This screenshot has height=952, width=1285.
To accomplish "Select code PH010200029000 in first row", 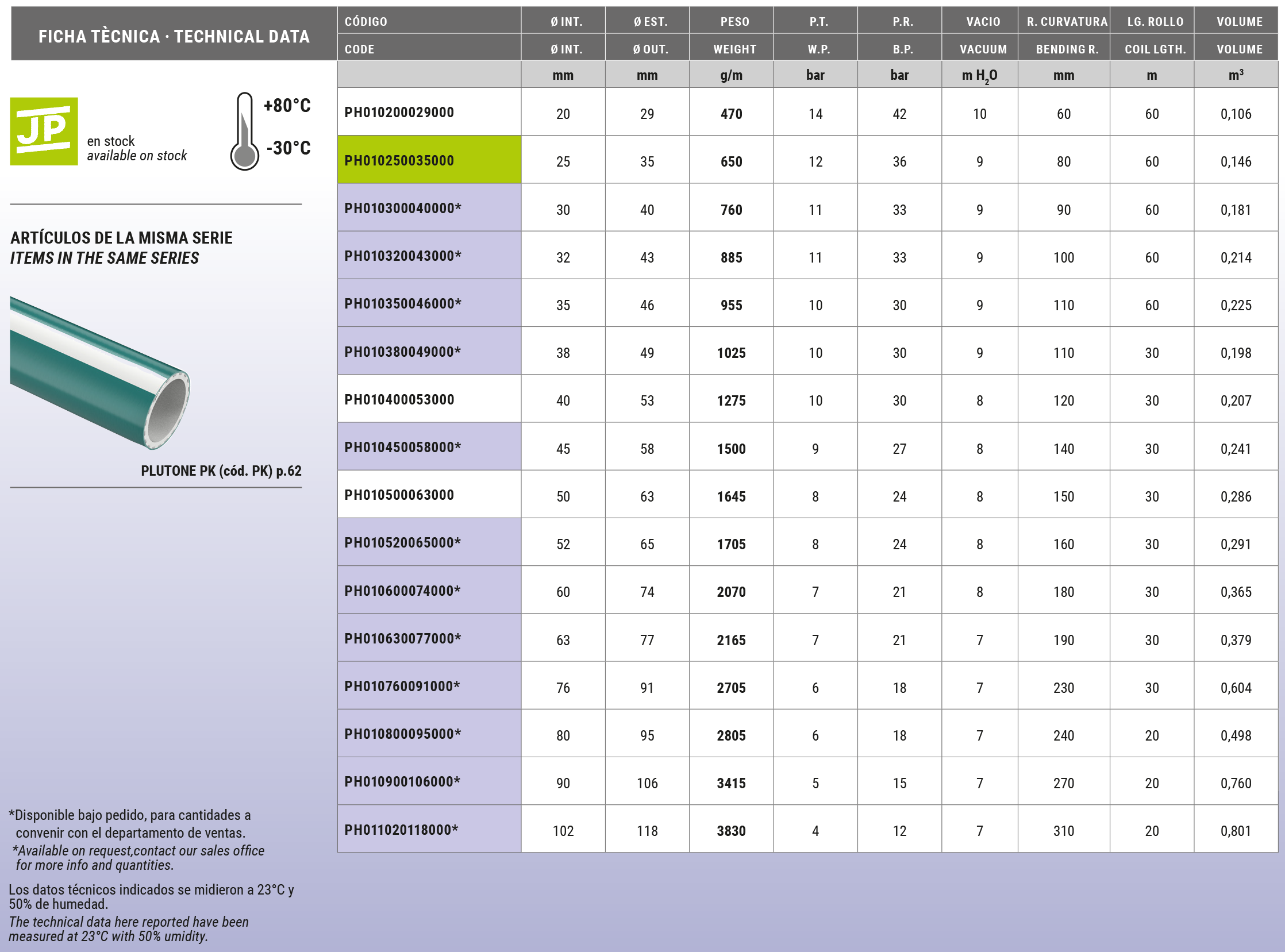I will click(x=399, y=113).
